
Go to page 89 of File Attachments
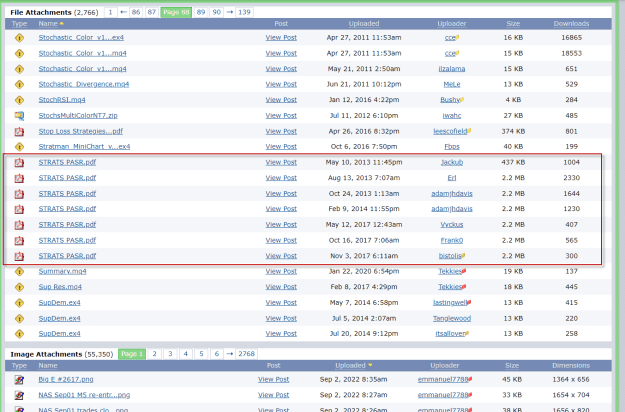coord(201,12)
